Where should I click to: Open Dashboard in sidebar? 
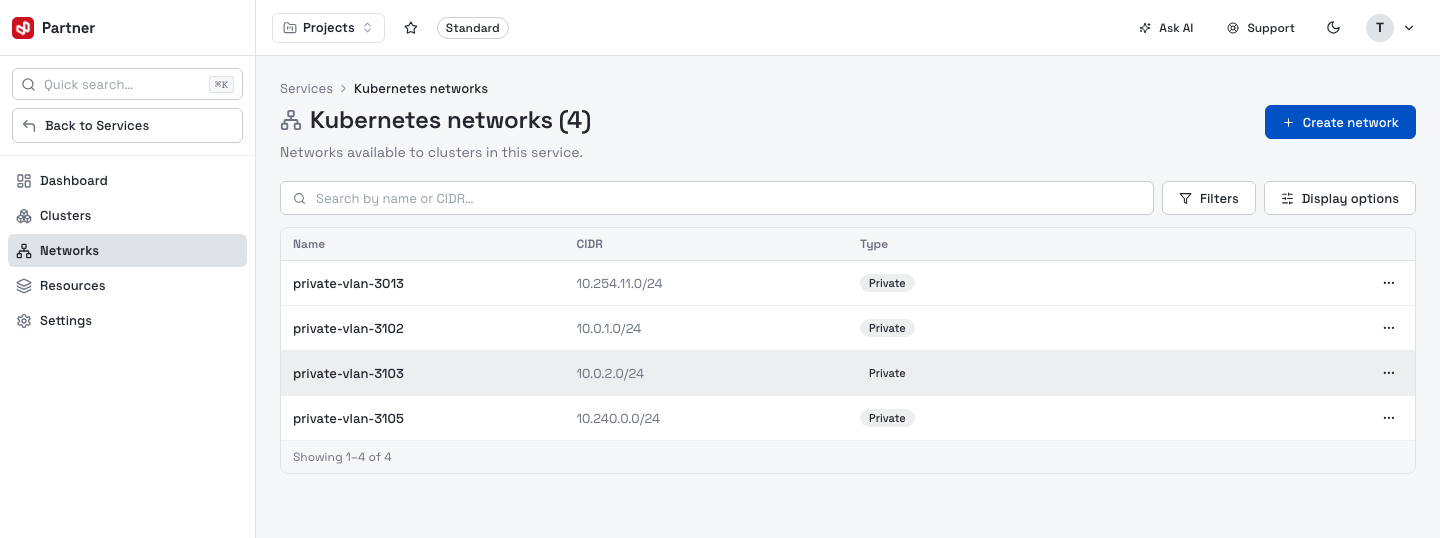coord(127,181)
